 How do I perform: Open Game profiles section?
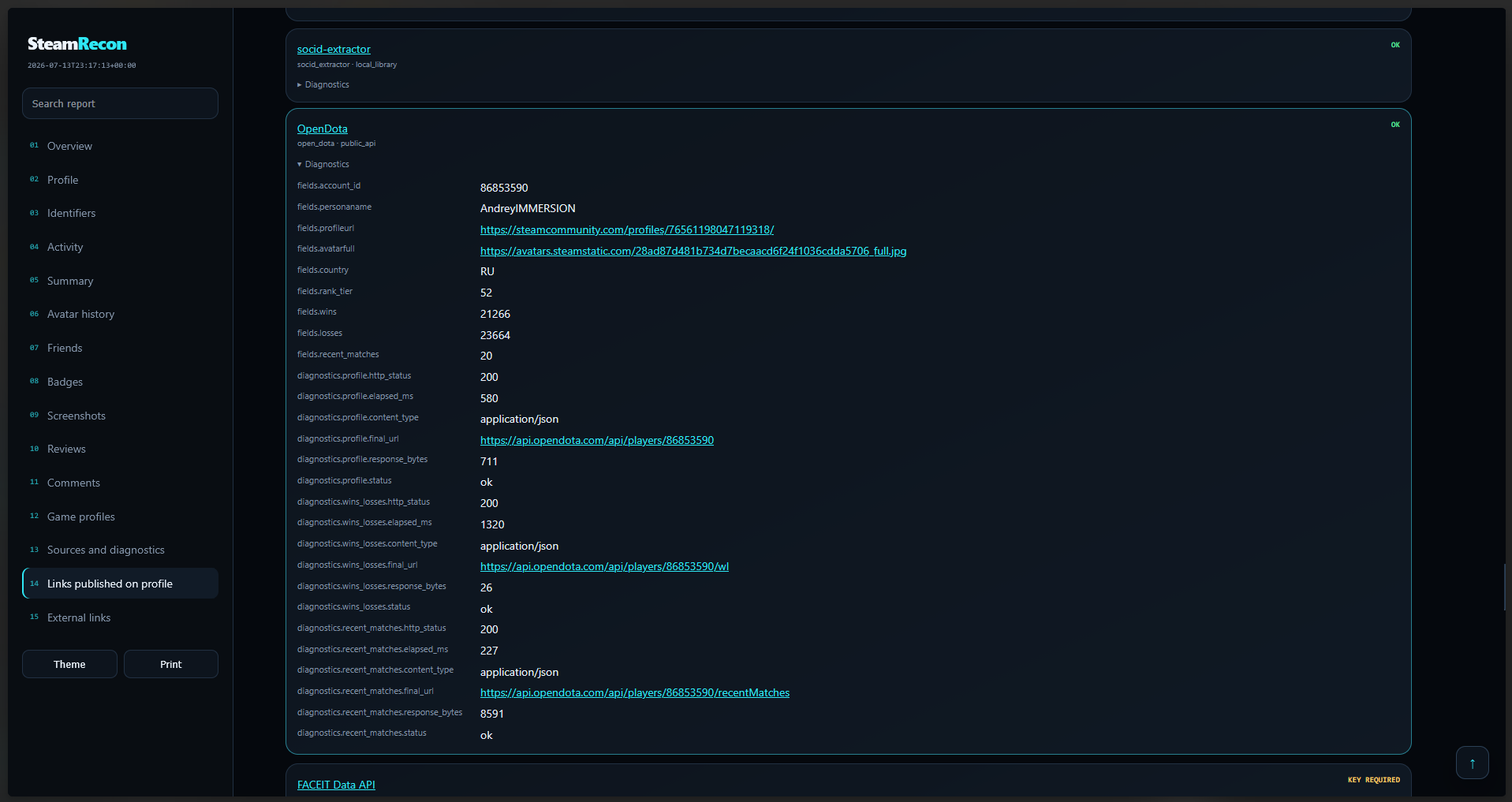(120, 517)
